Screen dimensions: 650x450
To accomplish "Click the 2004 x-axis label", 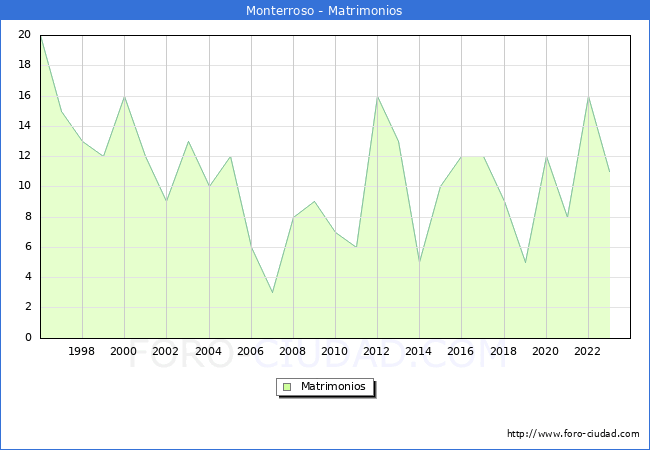I will click(209, 351).
